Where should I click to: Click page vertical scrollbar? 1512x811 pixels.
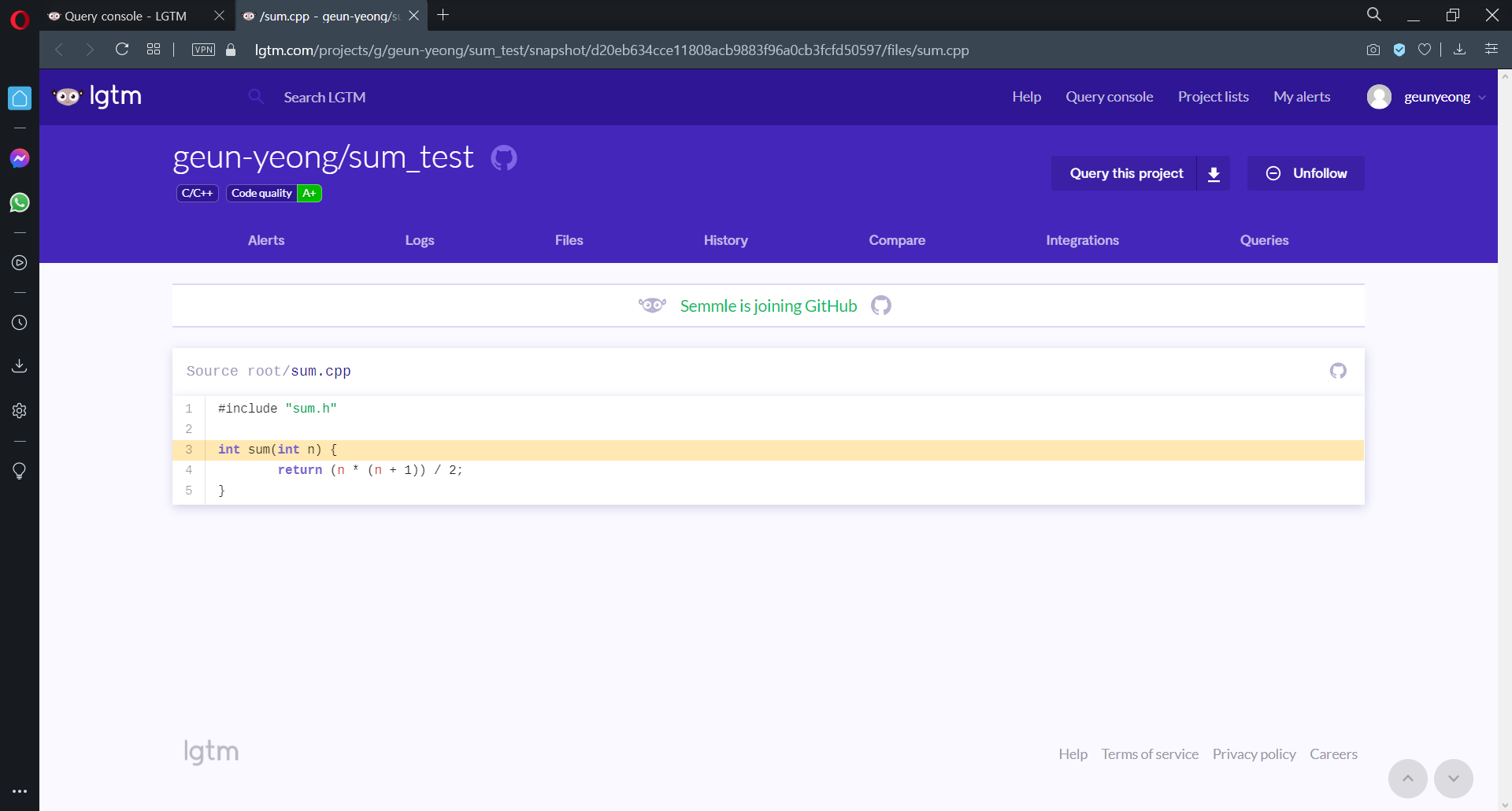point(1505,439)
